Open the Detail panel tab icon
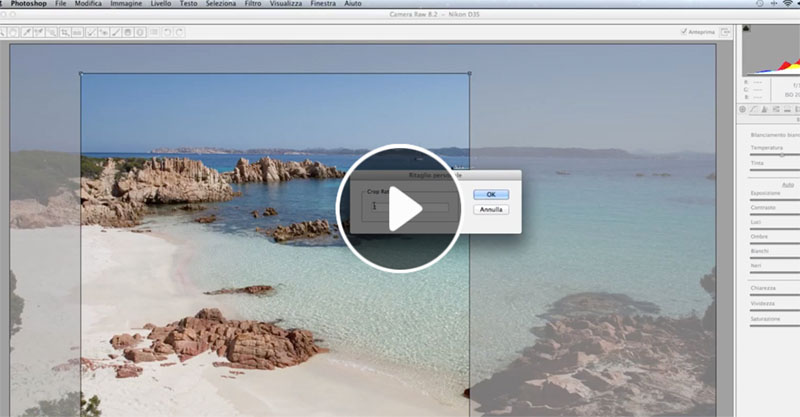Screen dimensions: 800x417 coord(765,109)
